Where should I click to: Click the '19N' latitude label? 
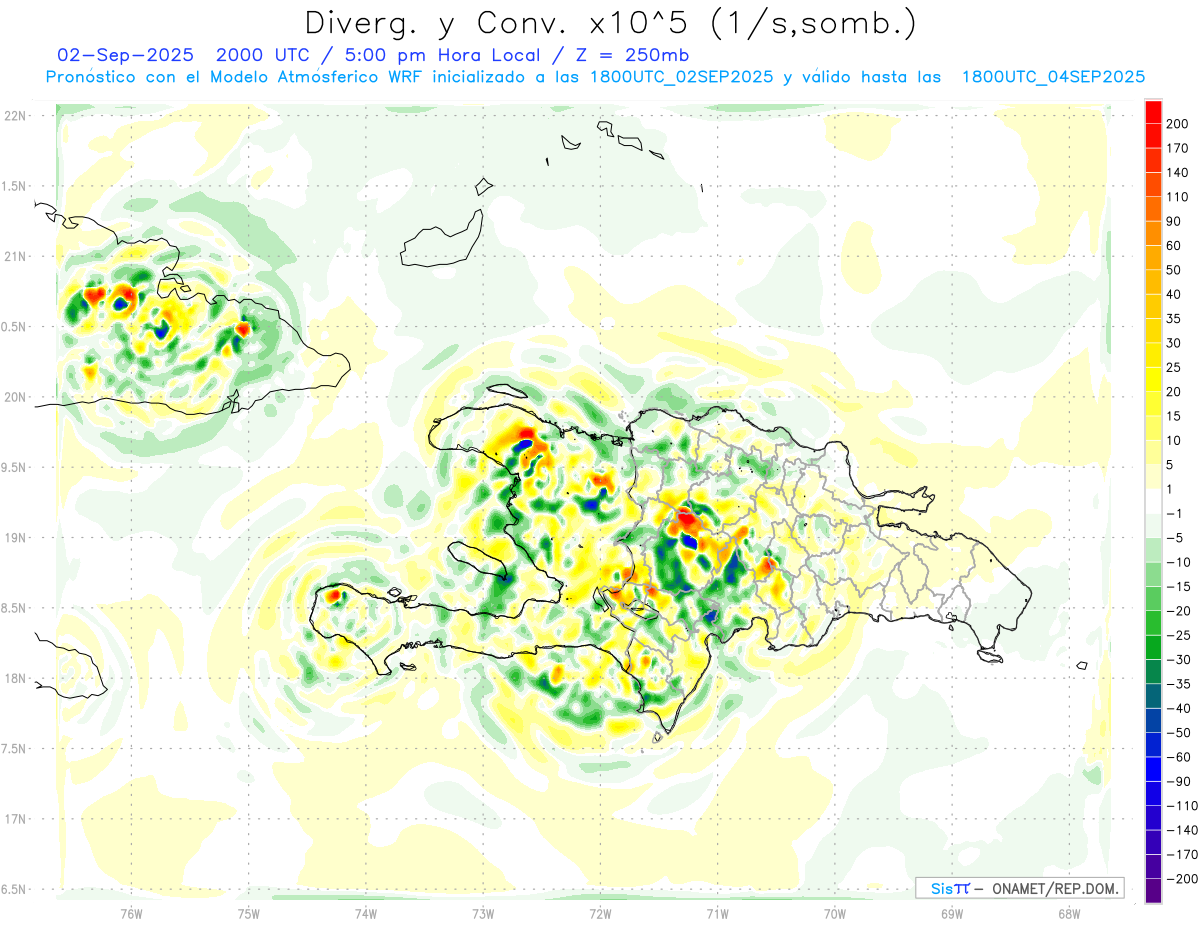15,538
